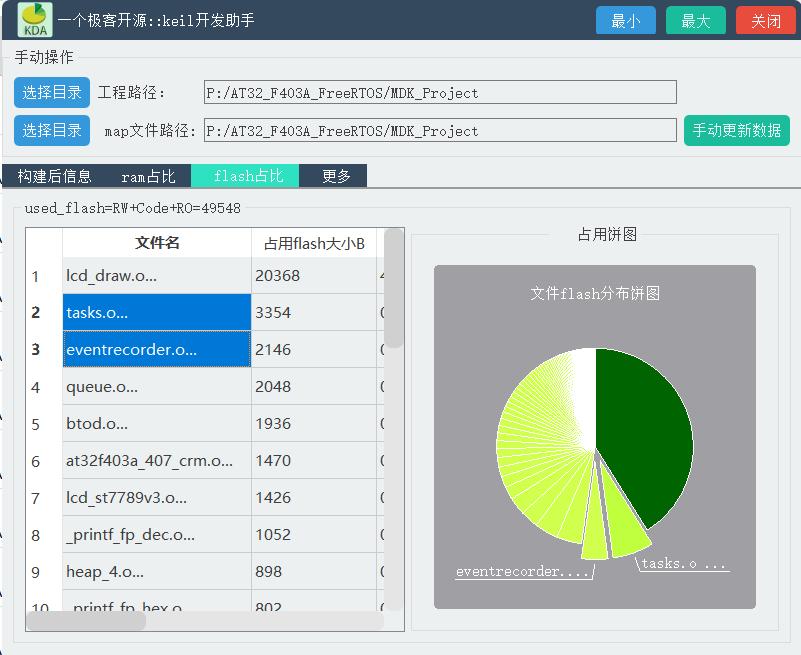Viewport: 801px width, 655px height.
Task: Open the 更多 tab
Action: 334,175
